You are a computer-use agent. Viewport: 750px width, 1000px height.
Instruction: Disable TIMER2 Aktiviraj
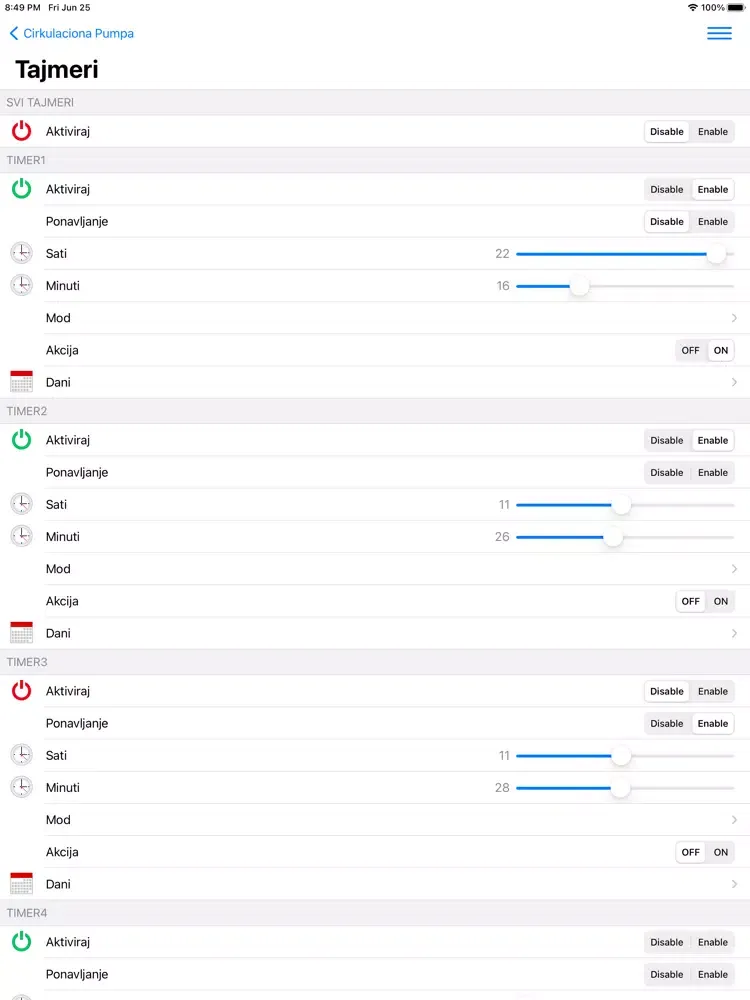tap(666, 440)
